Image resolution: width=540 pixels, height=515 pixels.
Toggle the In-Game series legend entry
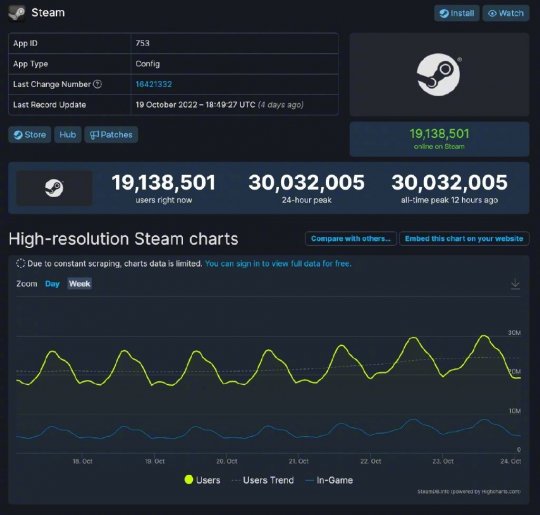click(x=330, y=480)
